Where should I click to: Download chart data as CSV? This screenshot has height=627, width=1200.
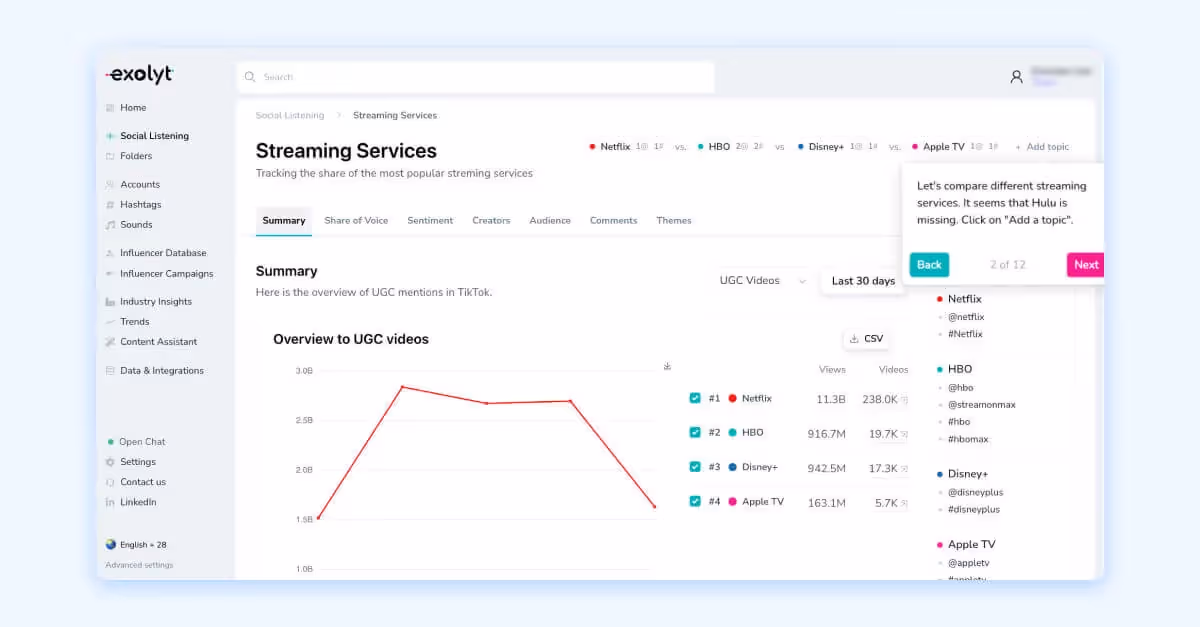(x=866, y=338)
